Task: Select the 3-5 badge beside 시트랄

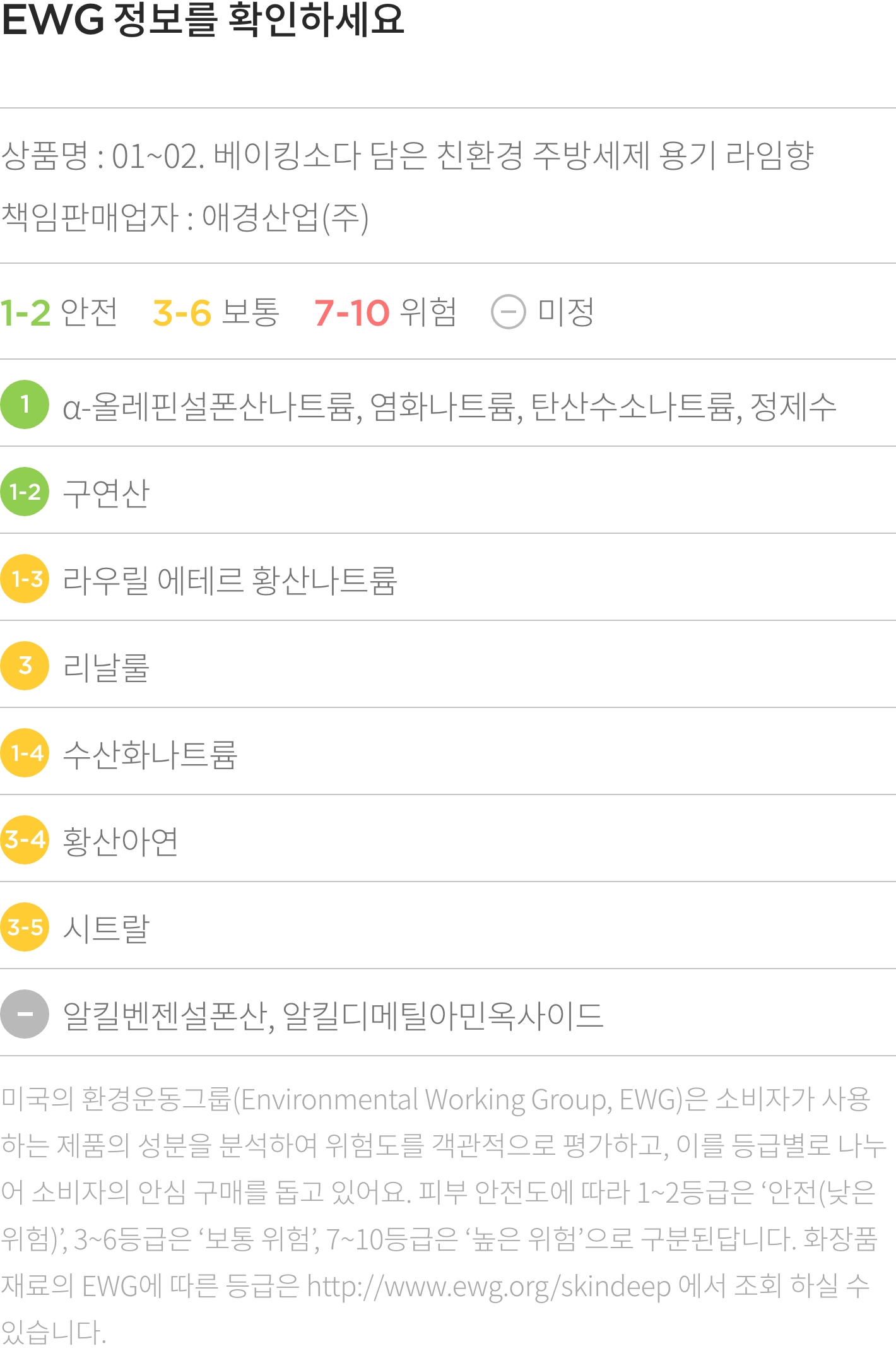Action: point(25,927)
